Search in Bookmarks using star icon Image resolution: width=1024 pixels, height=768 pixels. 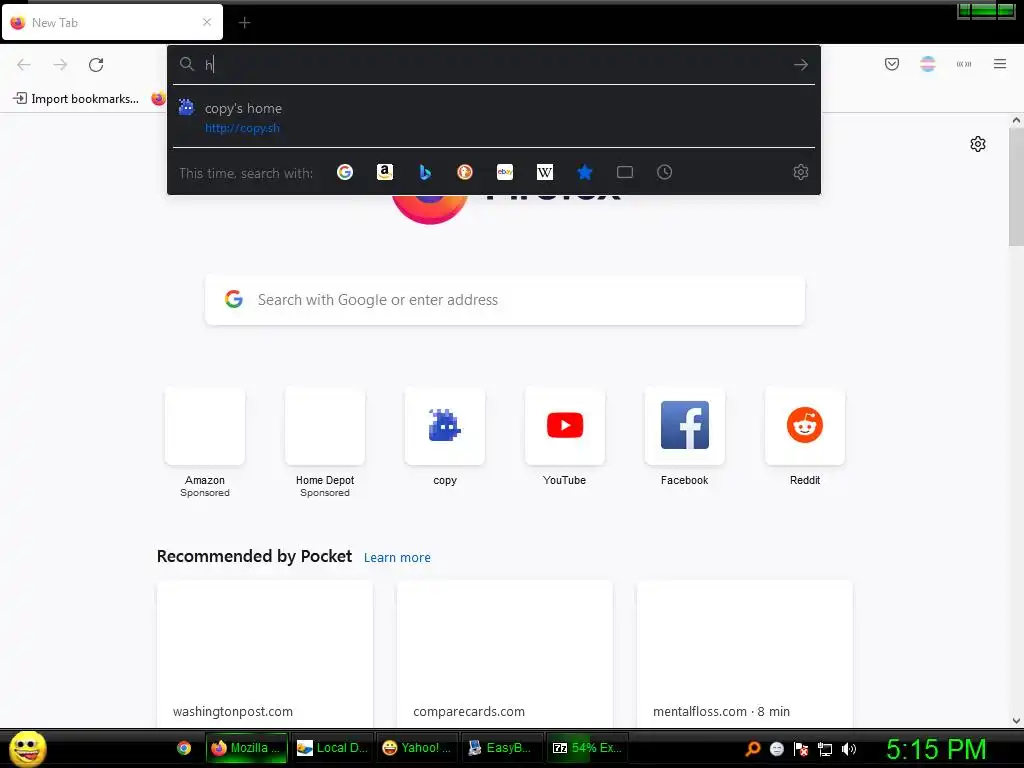point(585,172)
